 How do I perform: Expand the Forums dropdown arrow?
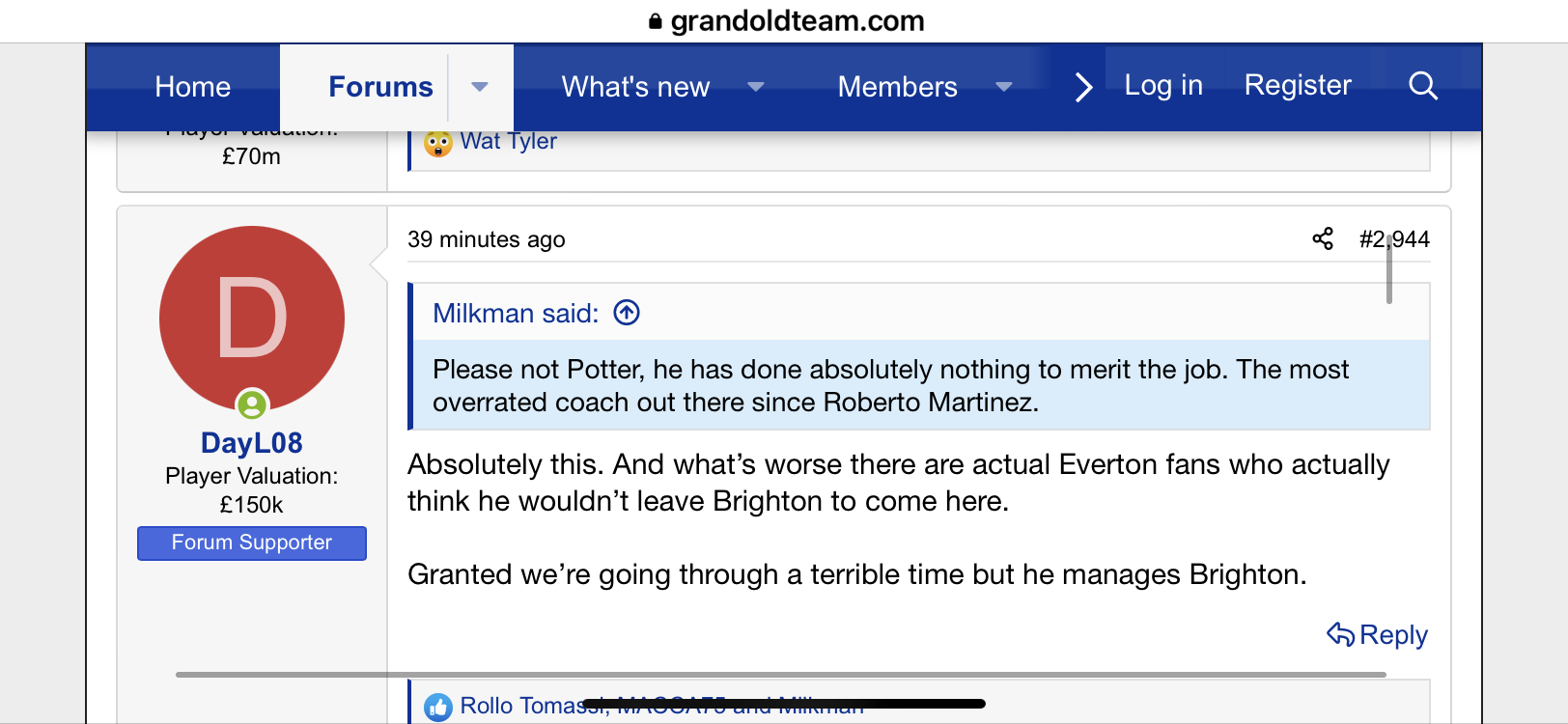tap(479, 87)
